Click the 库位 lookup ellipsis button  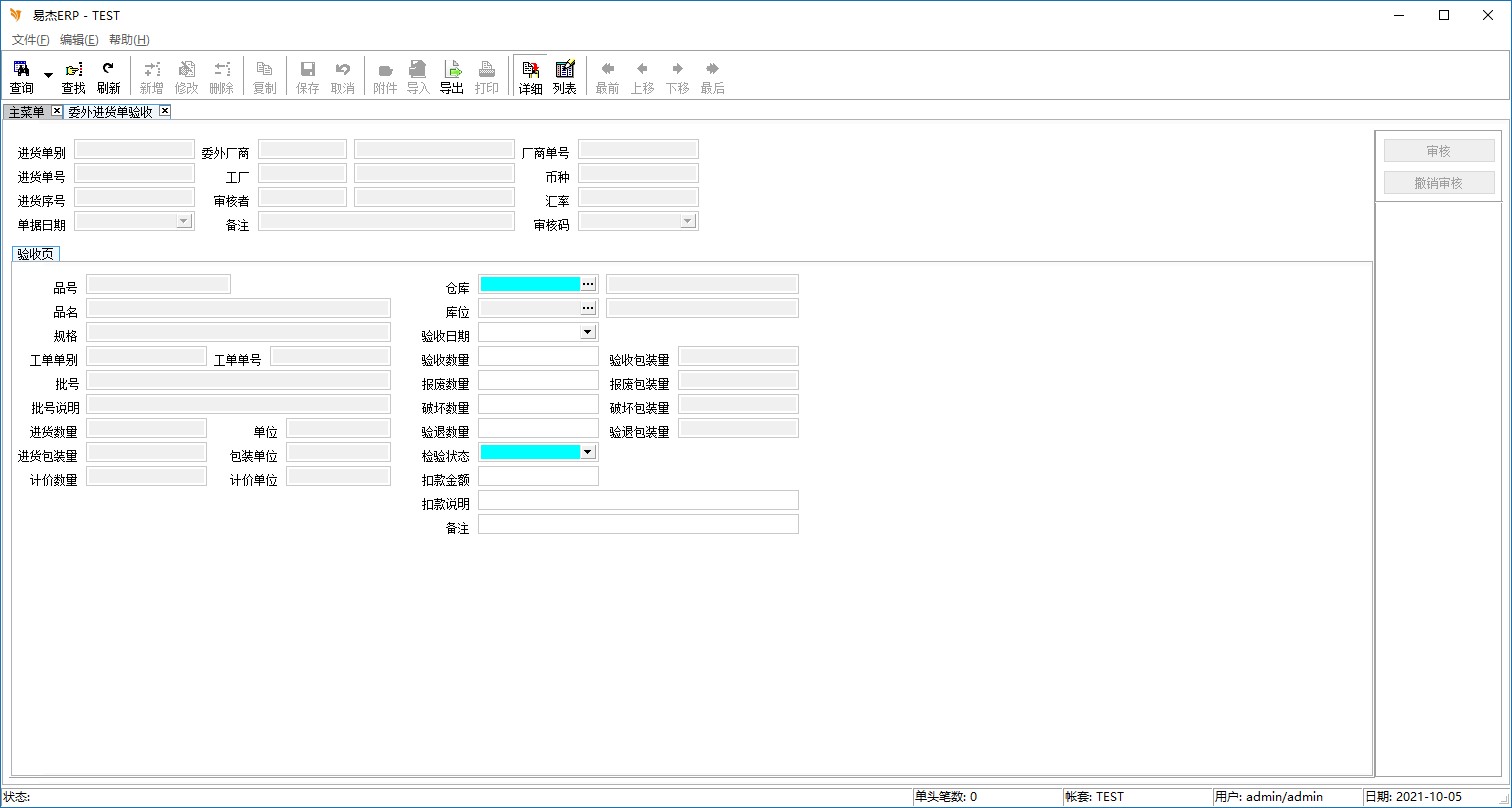(588, 308)
